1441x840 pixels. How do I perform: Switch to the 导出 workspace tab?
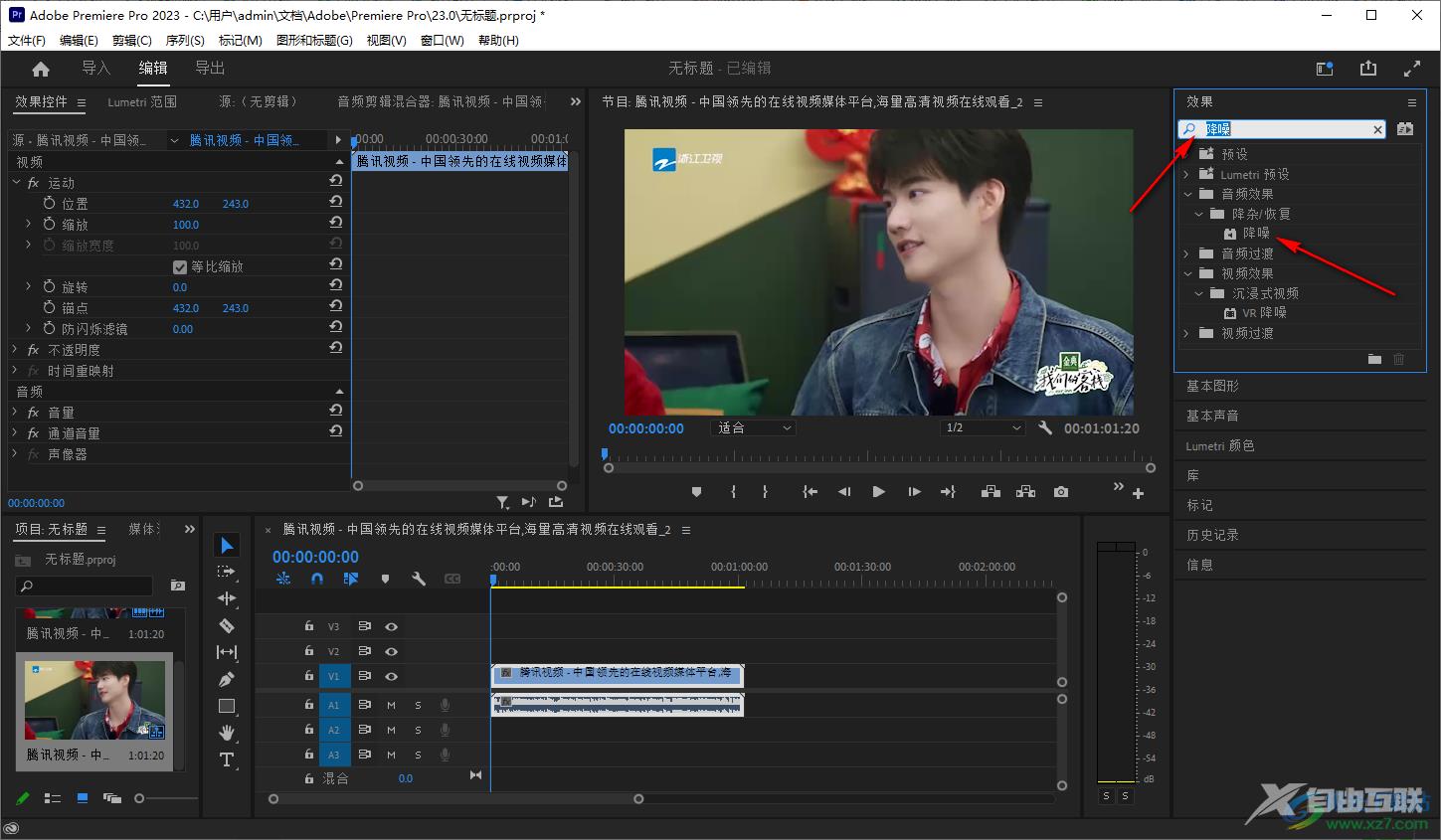(210, 68)
